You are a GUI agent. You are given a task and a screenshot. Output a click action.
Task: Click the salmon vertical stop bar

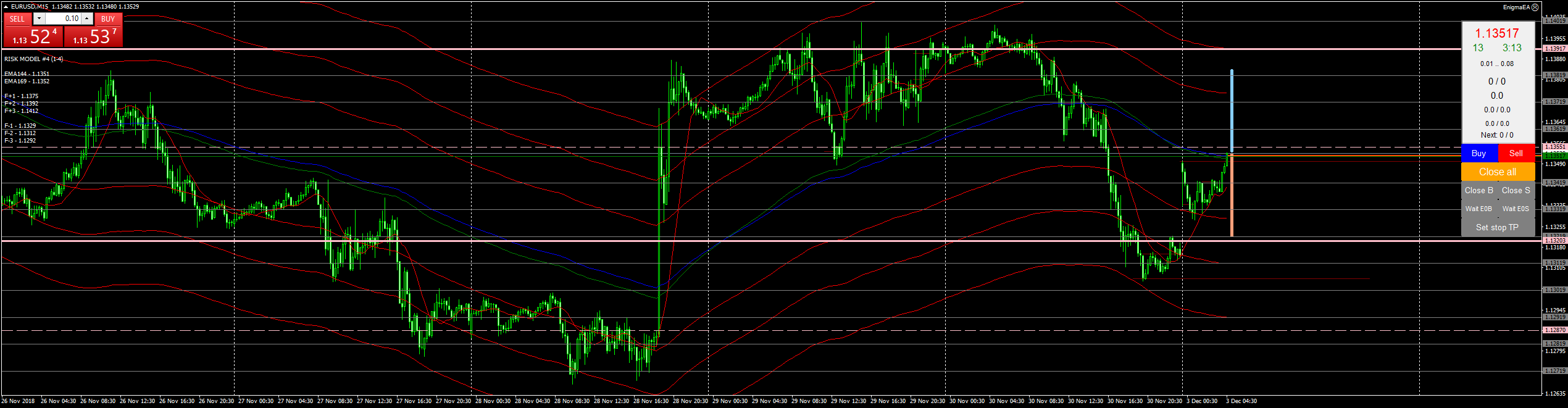1232,195
